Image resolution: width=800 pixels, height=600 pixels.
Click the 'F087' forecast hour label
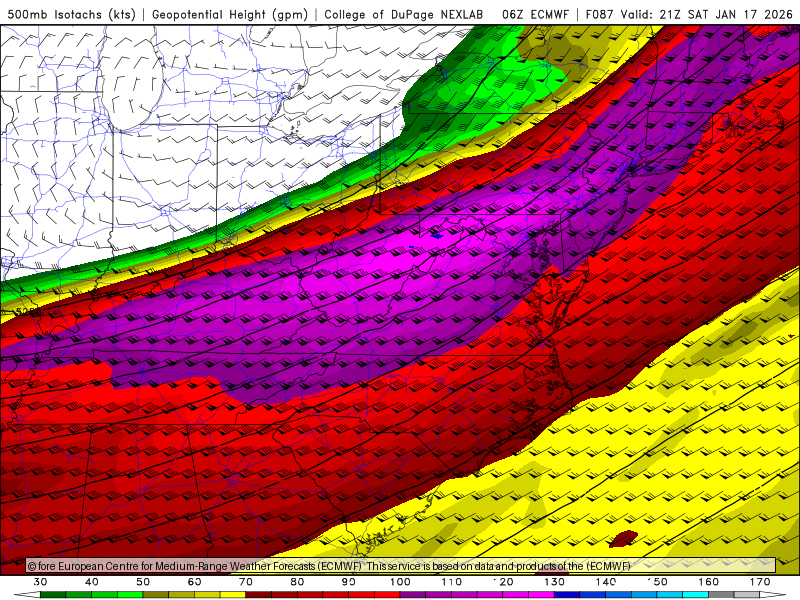click(600, 14)
